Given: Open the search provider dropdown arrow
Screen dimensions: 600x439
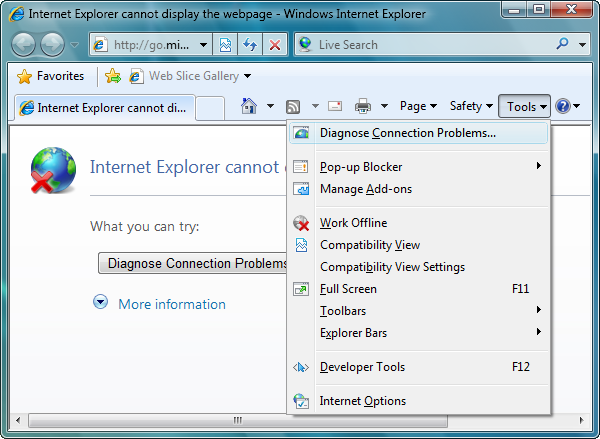Looking at the screenshot, I should (582, 45).
